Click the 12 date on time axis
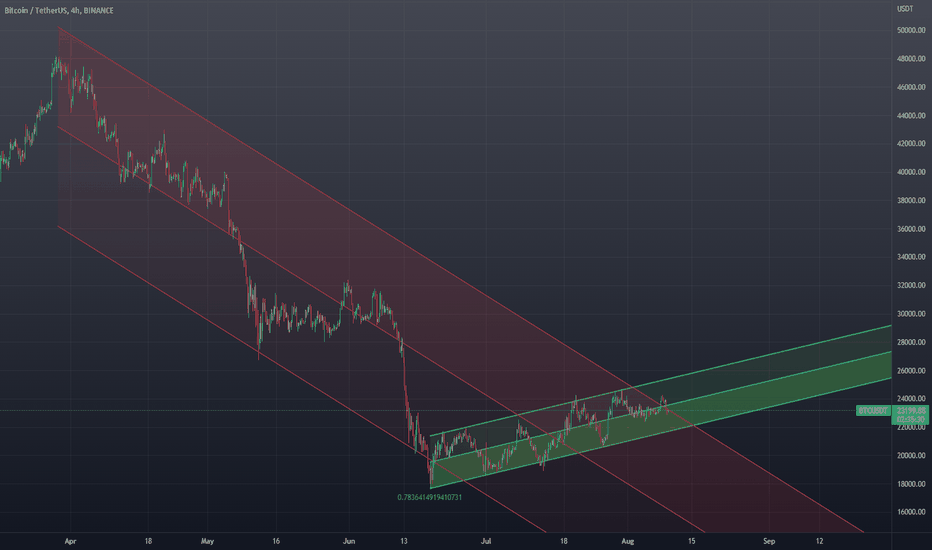The image size is (932, 550). [x=819, y=541]
